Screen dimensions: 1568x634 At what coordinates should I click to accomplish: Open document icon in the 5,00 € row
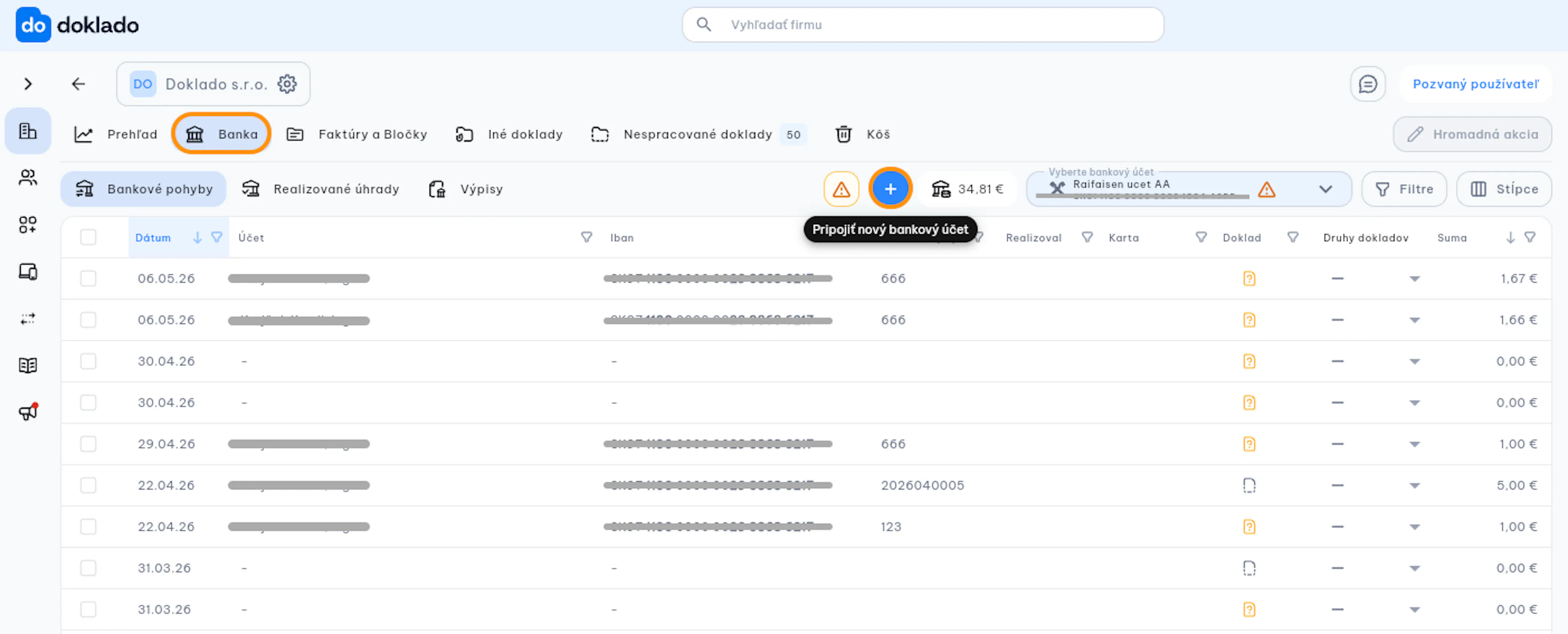click(x=1249, y=486)
